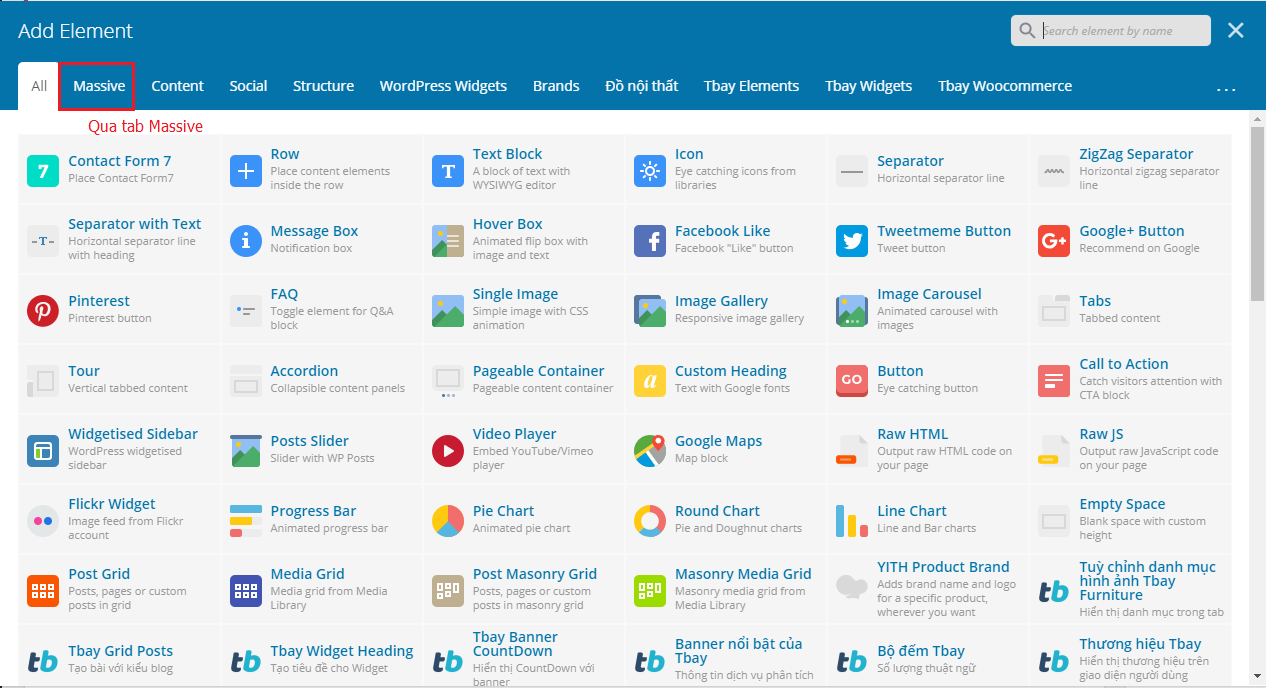This screenshot has width=1266, height=688.
Task: Select the Custom Heading yellow icon
Action: pyautogui.click(x=650, y=381)
